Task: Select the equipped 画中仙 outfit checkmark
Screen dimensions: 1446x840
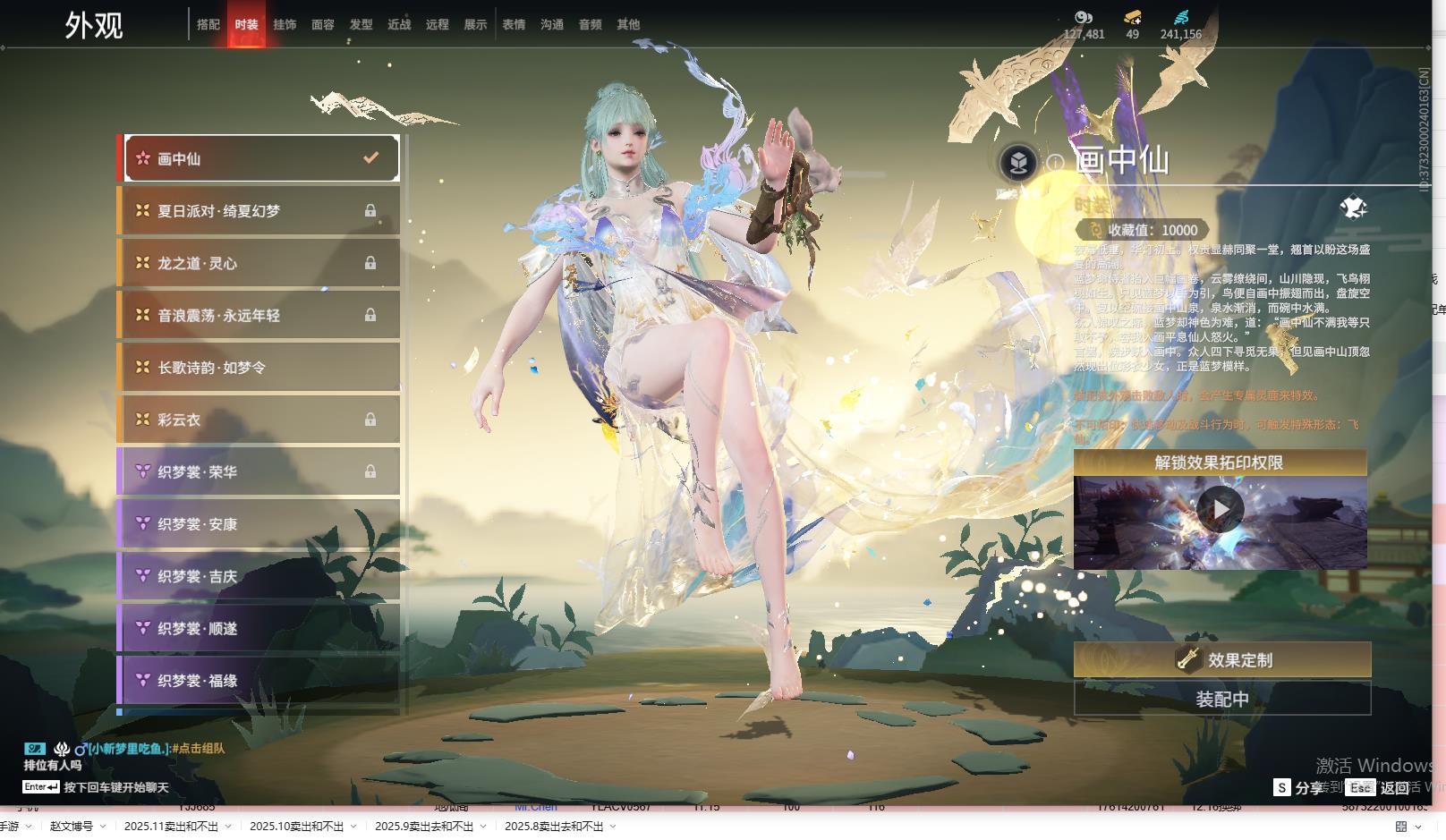Action: [x=370, y=158]
